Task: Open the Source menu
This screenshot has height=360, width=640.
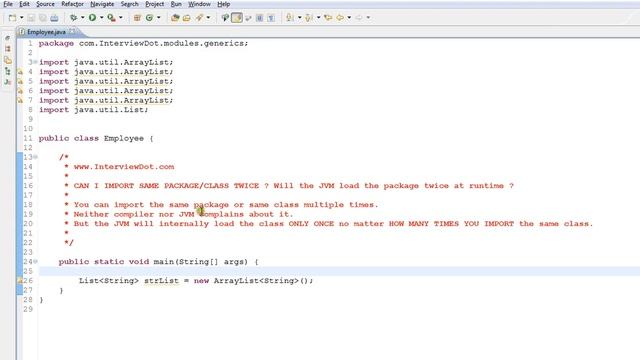Action: coord(45,4)
